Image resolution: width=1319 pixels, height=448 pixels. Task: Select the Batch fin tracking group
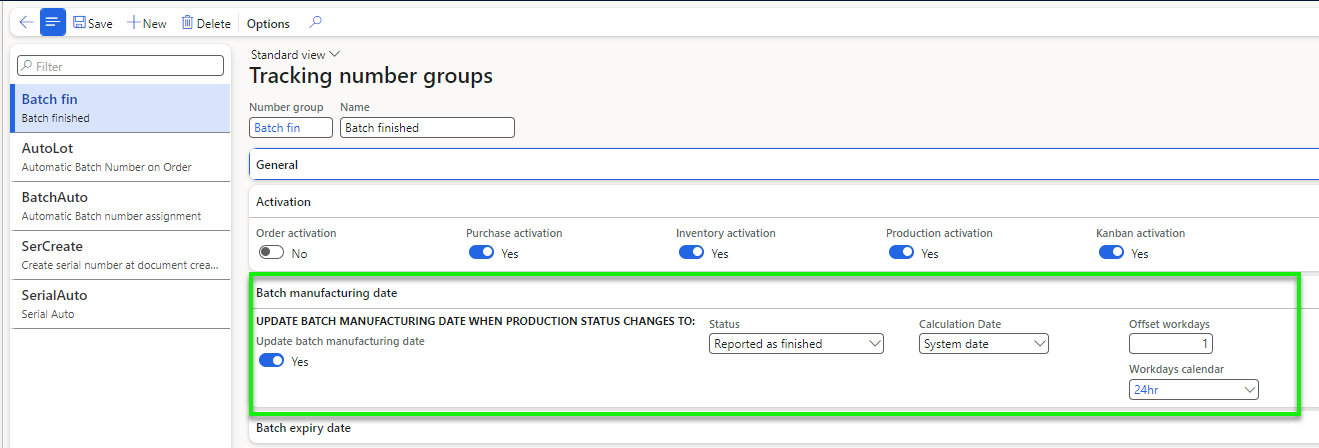[120, 108]
